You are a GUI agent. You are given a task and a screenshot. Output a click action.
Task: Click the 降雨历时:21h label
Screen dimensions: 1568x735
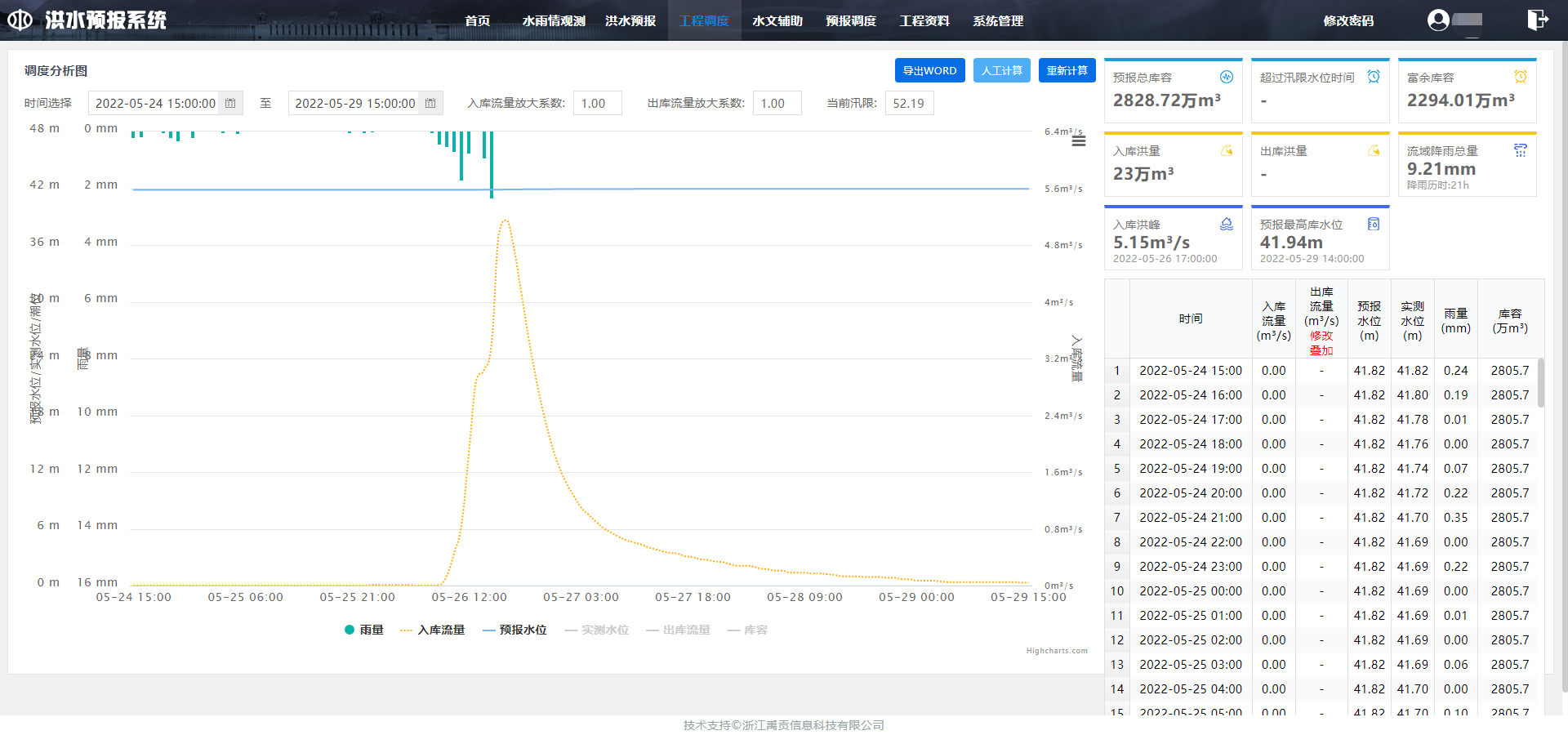pyautogui.click(x=1437, y=185)
